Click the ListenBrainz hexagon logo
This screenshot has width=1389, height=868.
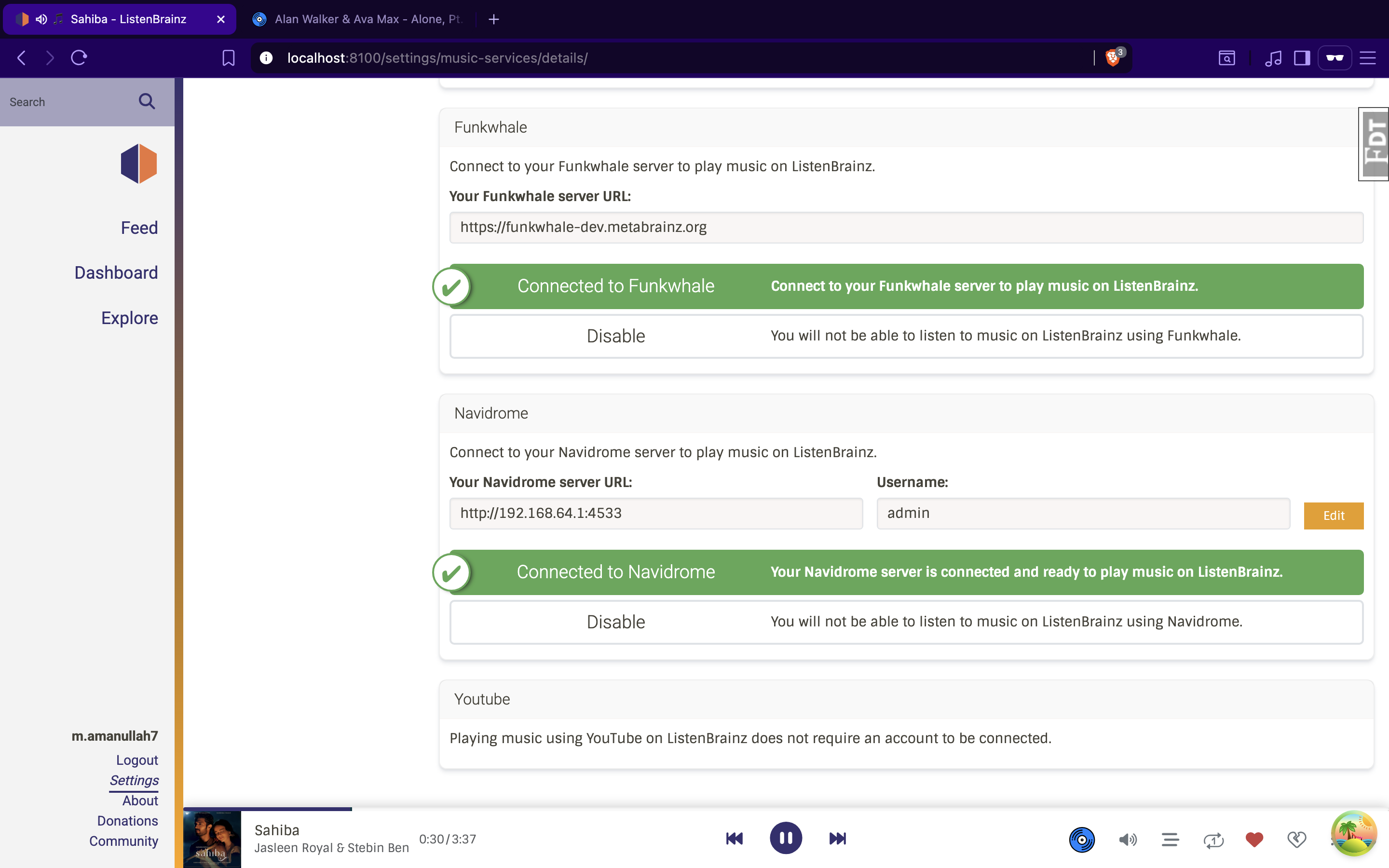pyautogui.click(x=139, y=163)
